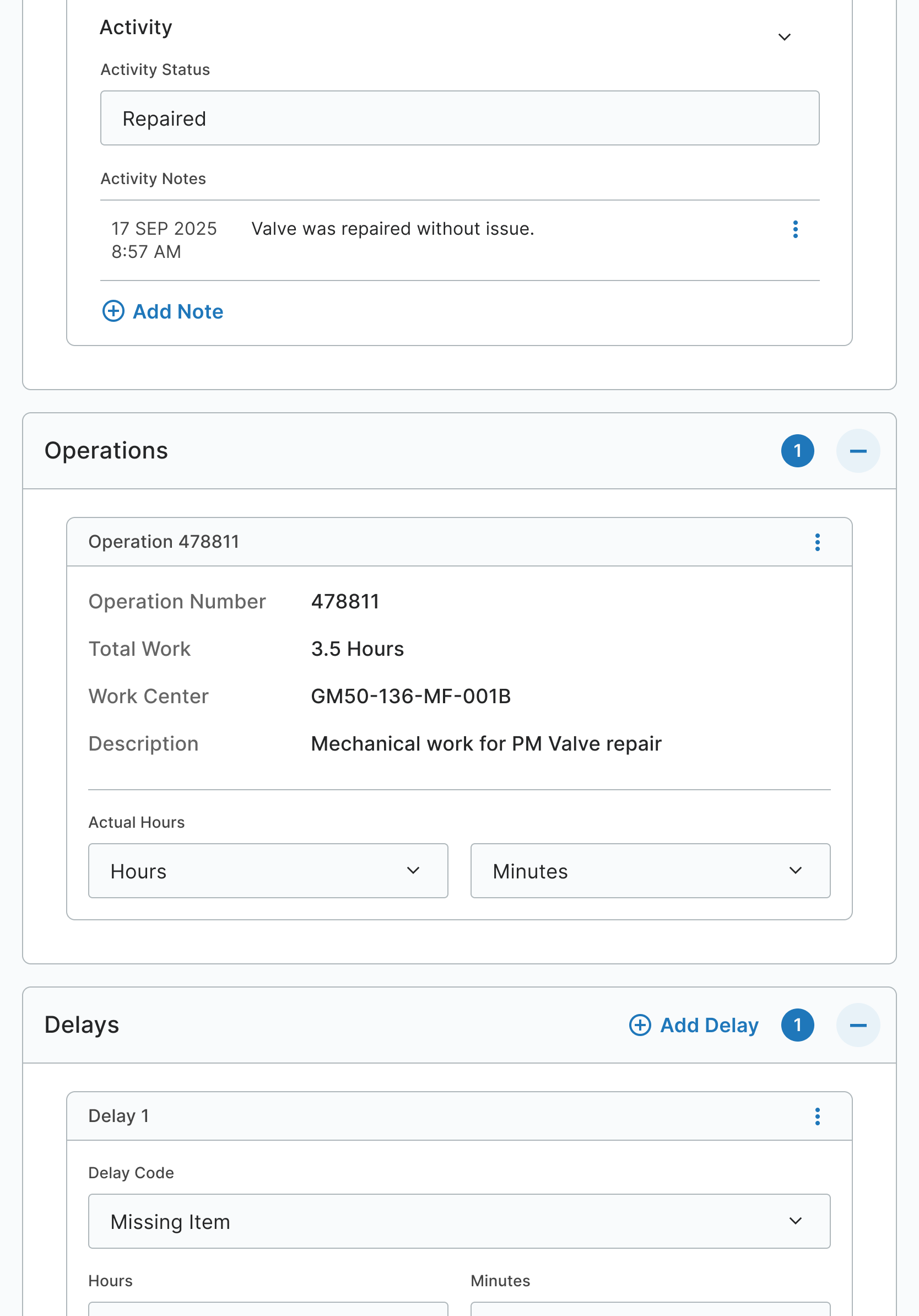Click the plus icon beside Add Note
The image size is (919, 1316).
(x=113, y=311)
